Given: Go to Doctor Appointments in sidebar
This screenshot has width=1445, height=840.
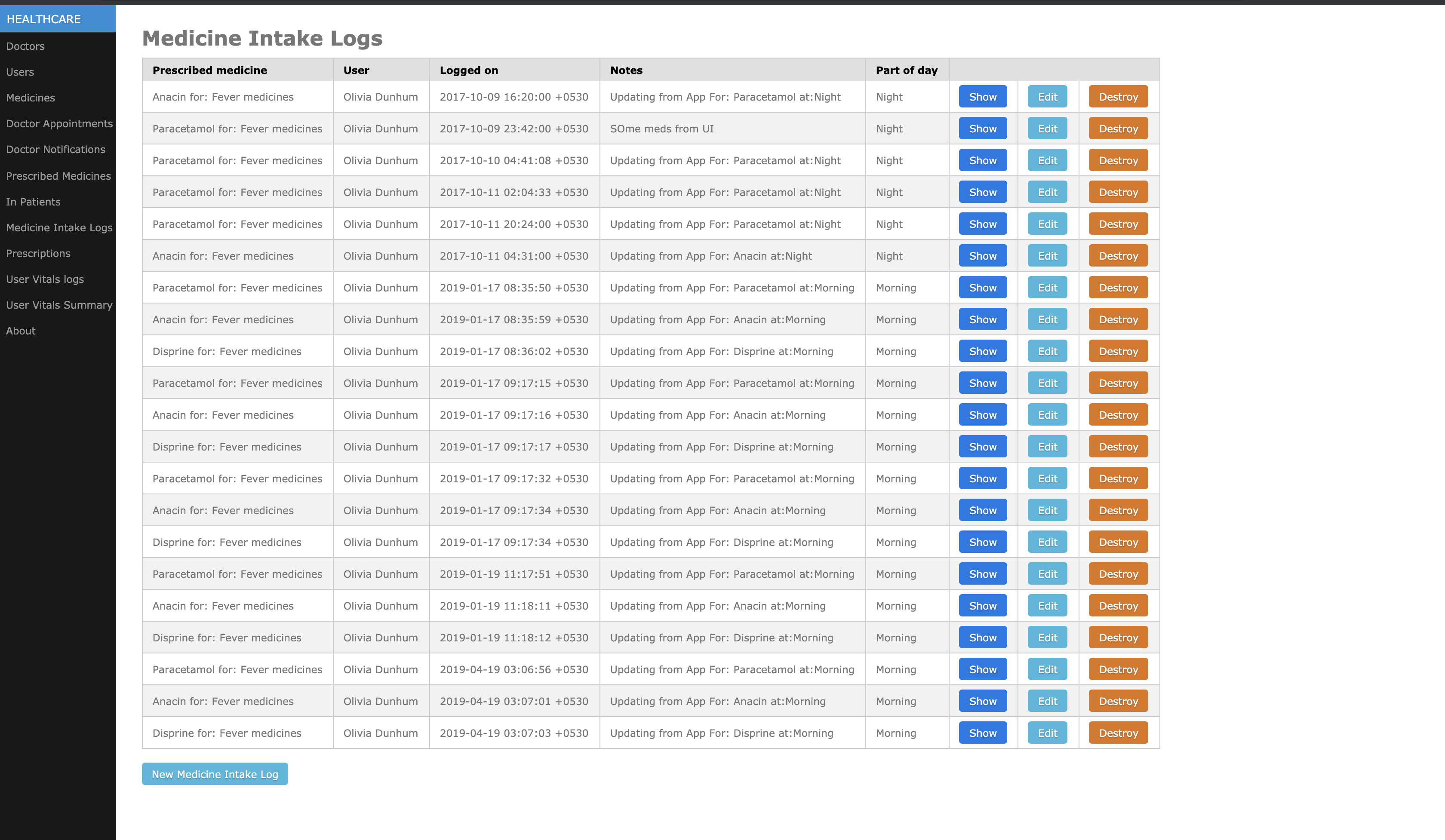Looking at the screenshot, I should [x=59, y=123].
